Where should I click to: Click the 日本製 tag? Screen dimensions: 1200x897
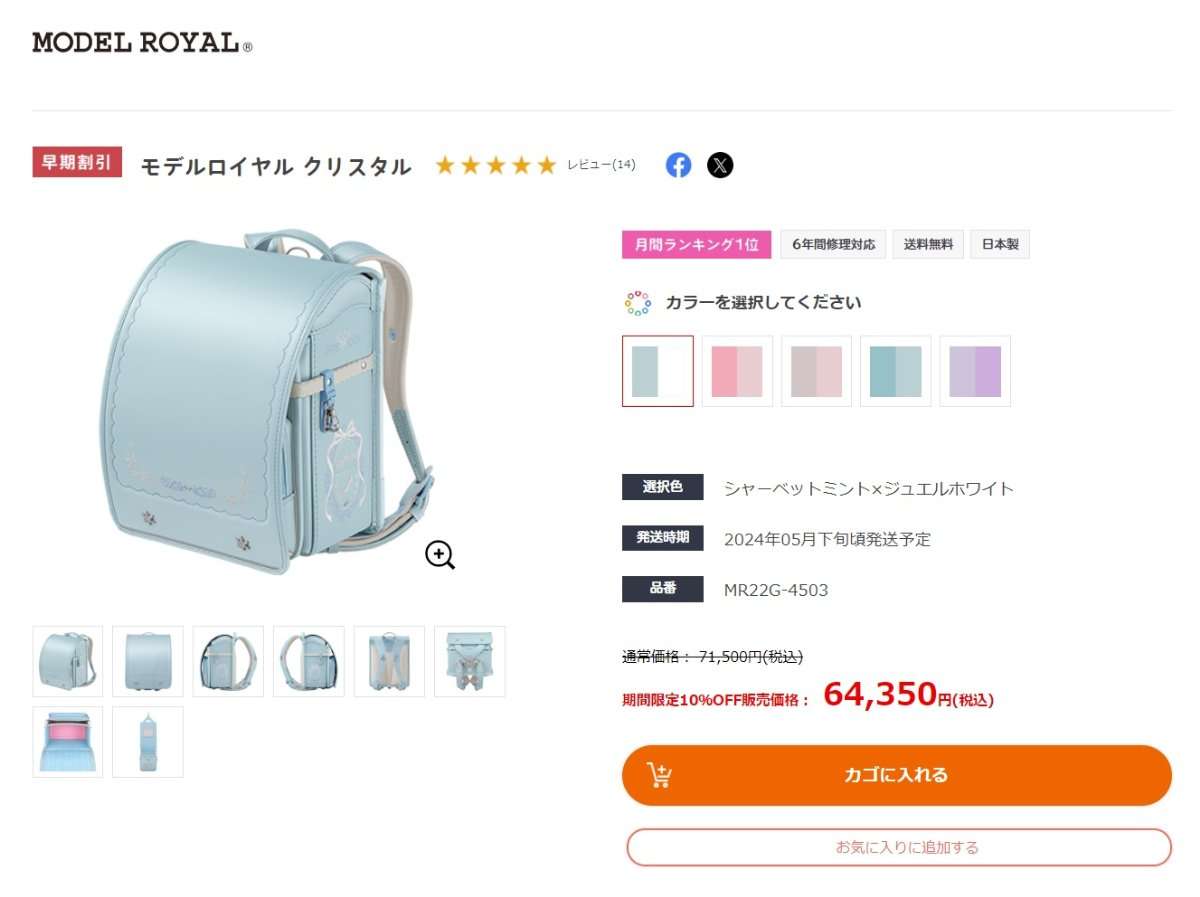click(999, 244)
